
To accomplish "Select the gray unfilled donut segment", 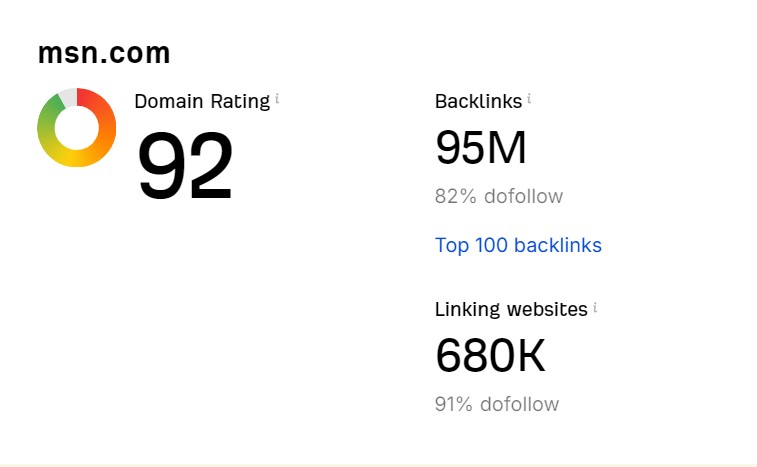I will [69, 97].
